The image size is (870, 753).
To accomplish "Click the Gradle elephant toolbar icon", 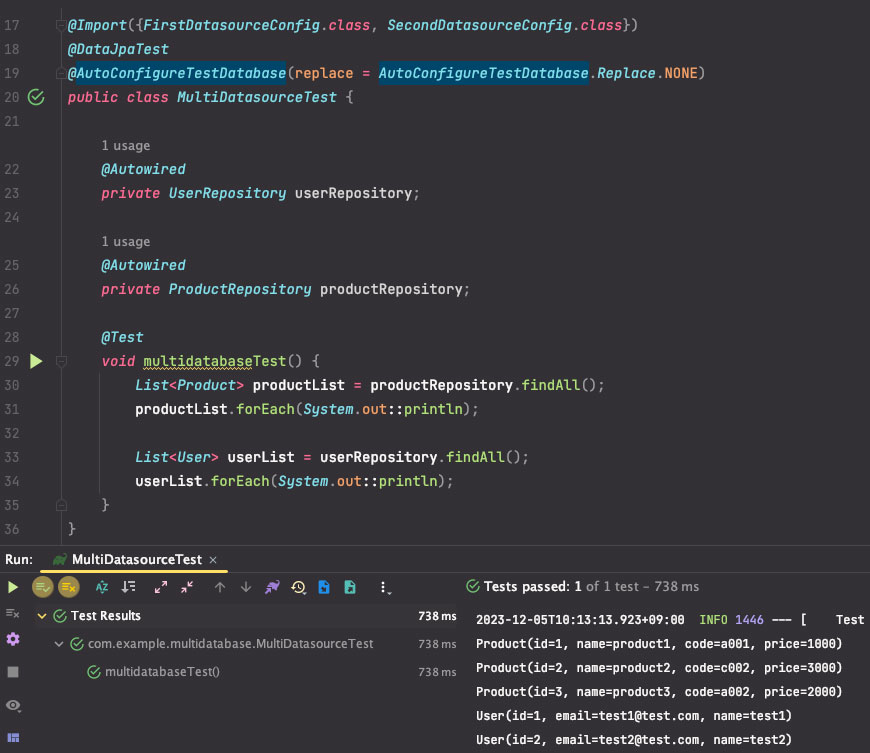I will (272, 587).
